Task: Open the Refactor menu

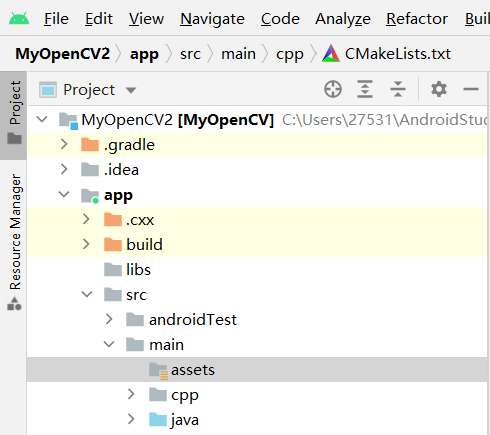Action: point(417,19)
